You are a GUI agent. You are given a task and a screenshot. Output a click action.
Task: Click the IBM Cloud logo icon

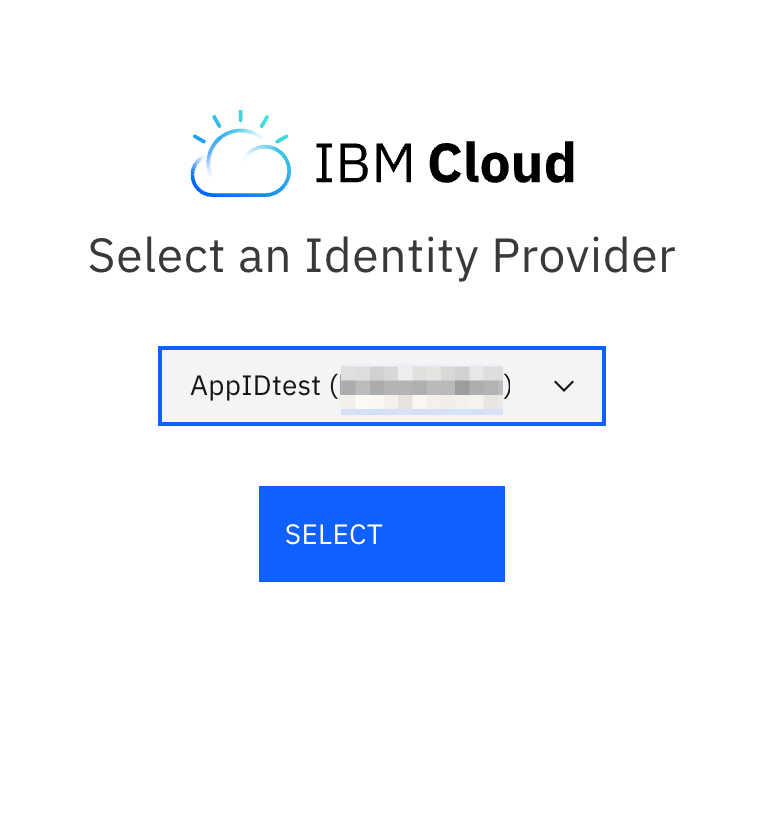[240, 154]
